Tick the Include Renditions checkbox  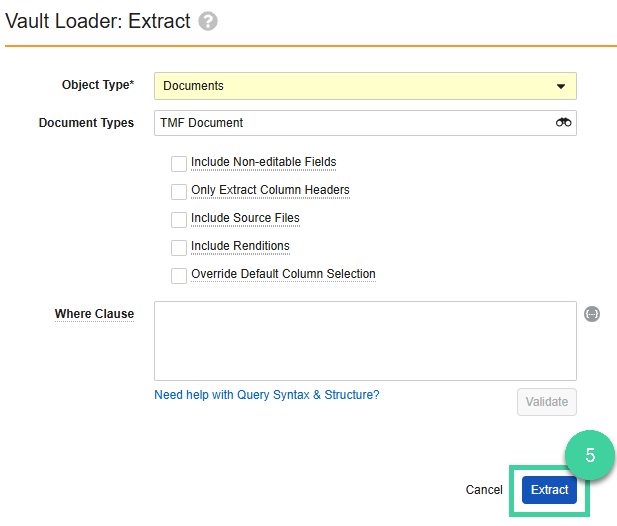point(179,248)
